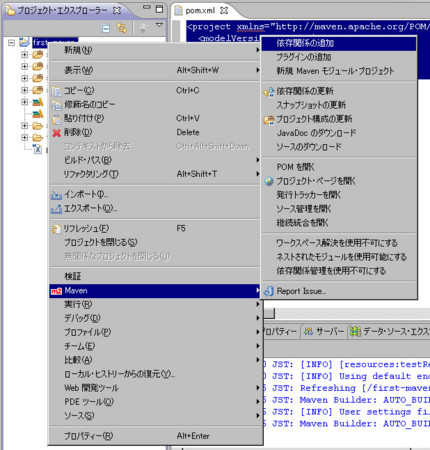Click the m2 Maven icon
Viewport: 430px width, 450px height.
(x=56, y=291)
